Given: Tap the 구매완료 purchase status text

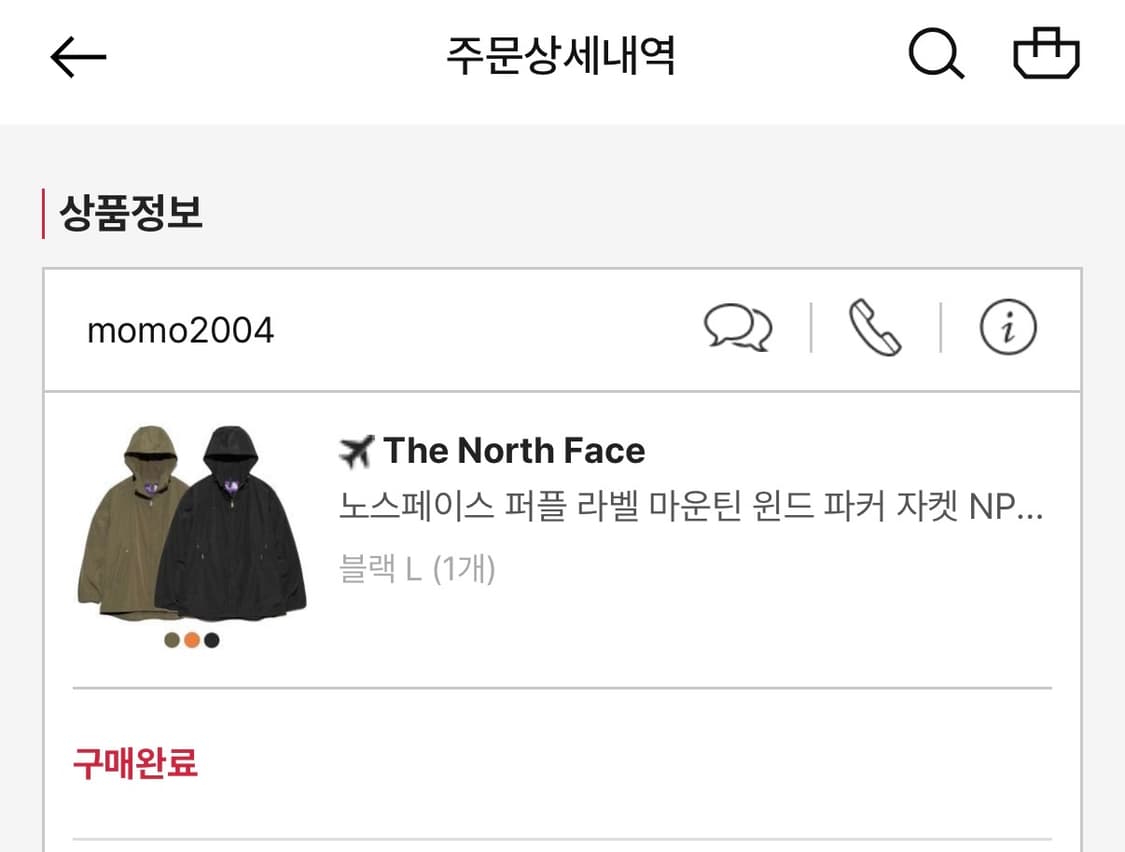Looking at the screenshot, I should (134, 763).
